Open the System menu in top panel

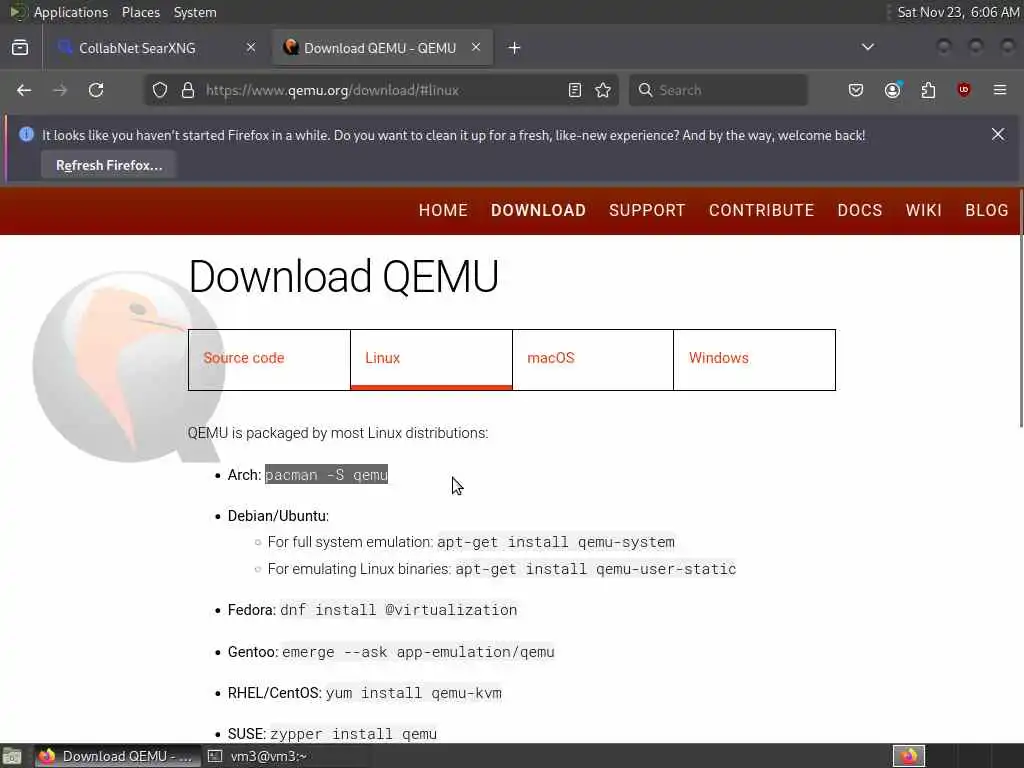(x=195, y=12)
